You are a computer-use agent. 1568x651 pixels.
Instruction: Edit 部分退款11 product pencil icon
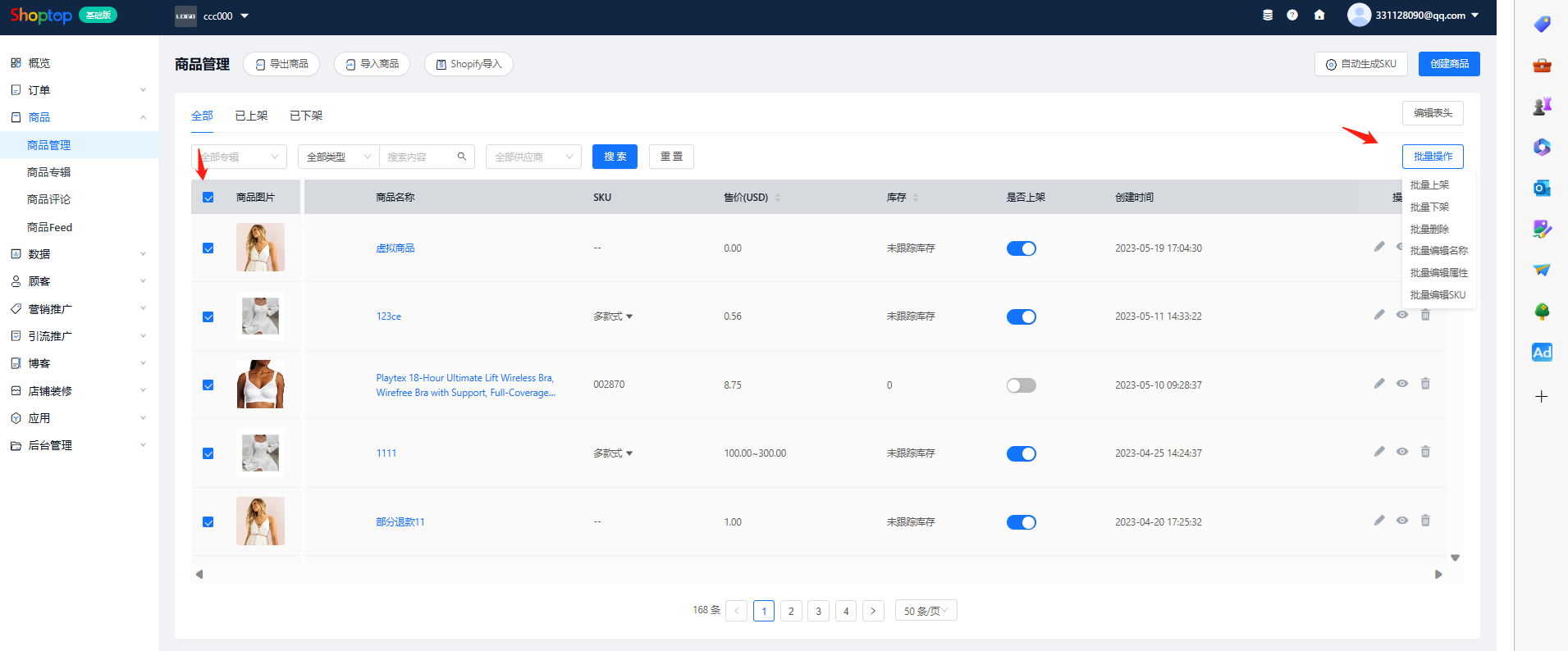(1379, 521)
